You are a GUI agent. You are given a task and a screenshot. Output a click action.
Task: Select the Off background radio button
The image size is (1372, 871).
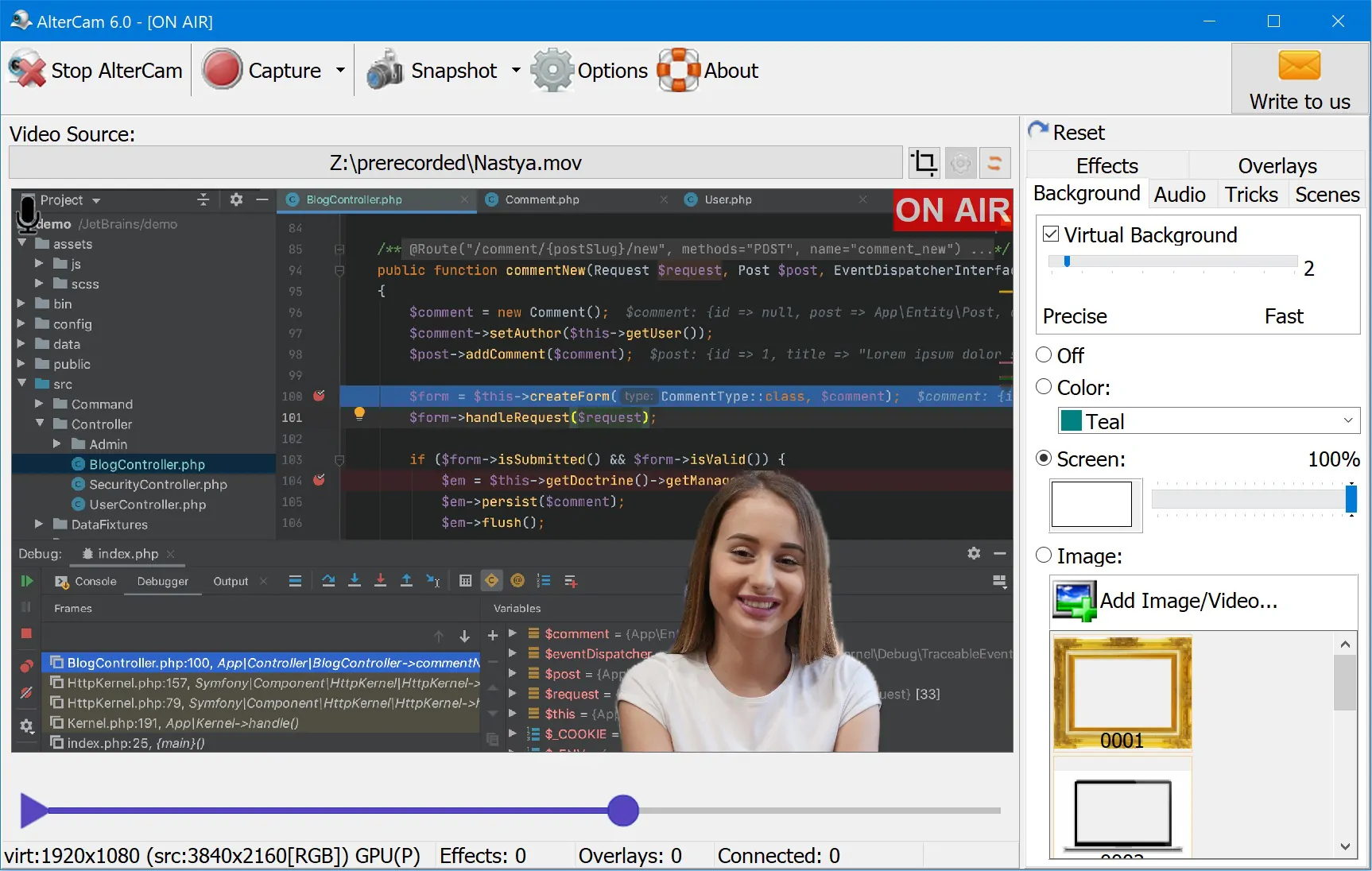point(1044,354)
